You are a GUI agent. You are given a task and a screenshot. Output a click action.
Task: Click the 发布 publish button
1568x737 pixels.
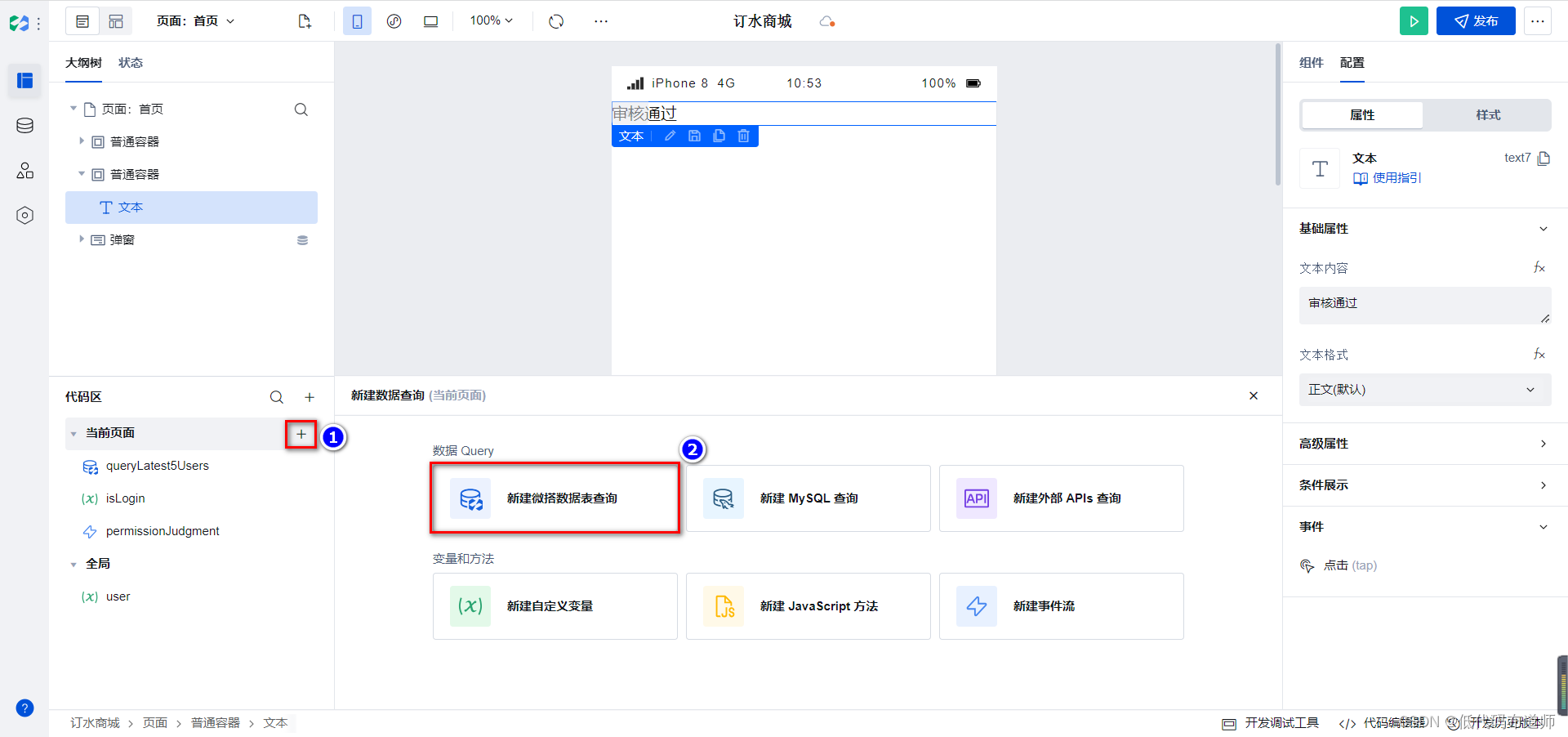click(1476, 21)
